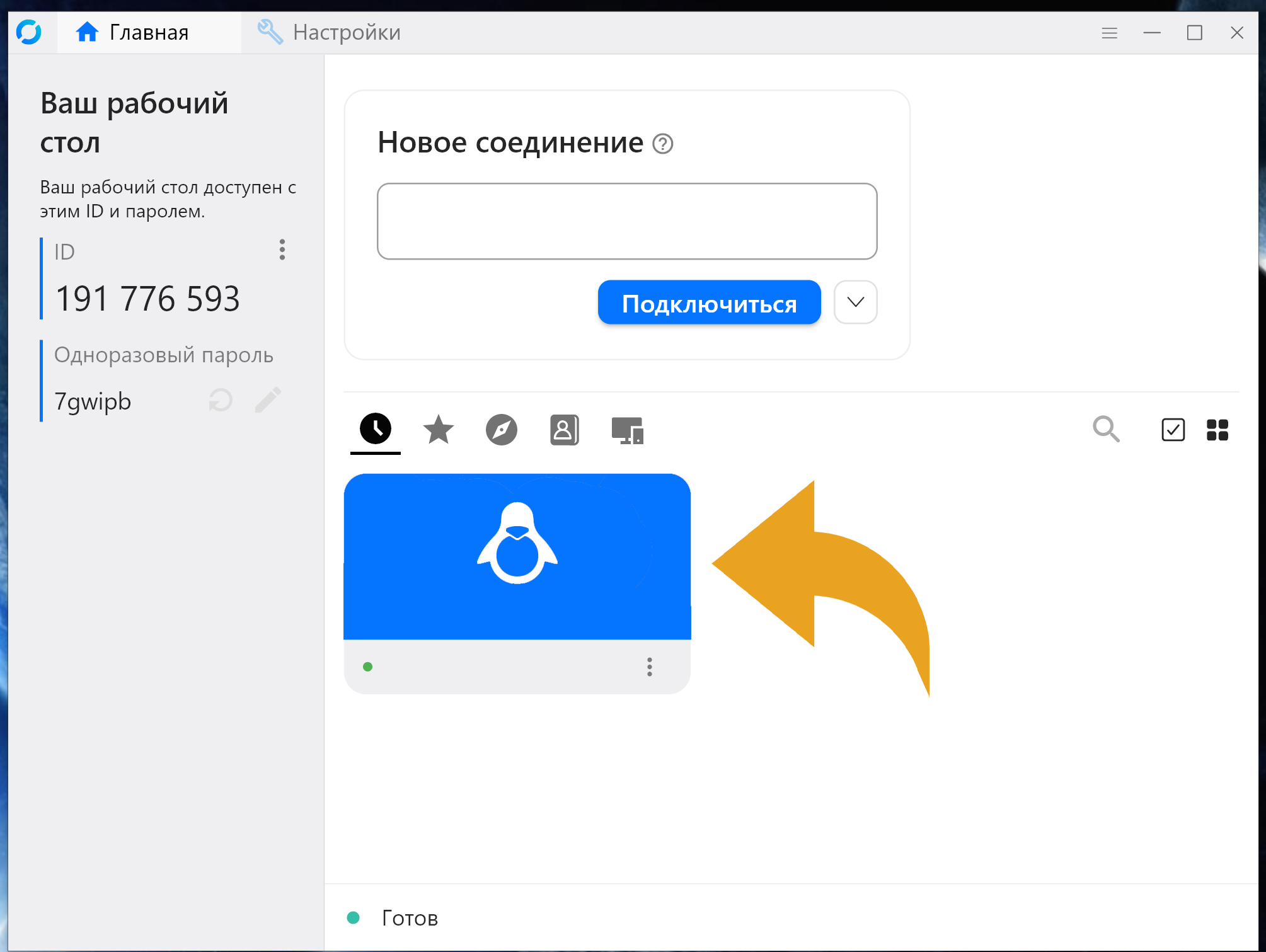Open the Настройки tab
The image size is (1266, 952).
coord(329,32)
